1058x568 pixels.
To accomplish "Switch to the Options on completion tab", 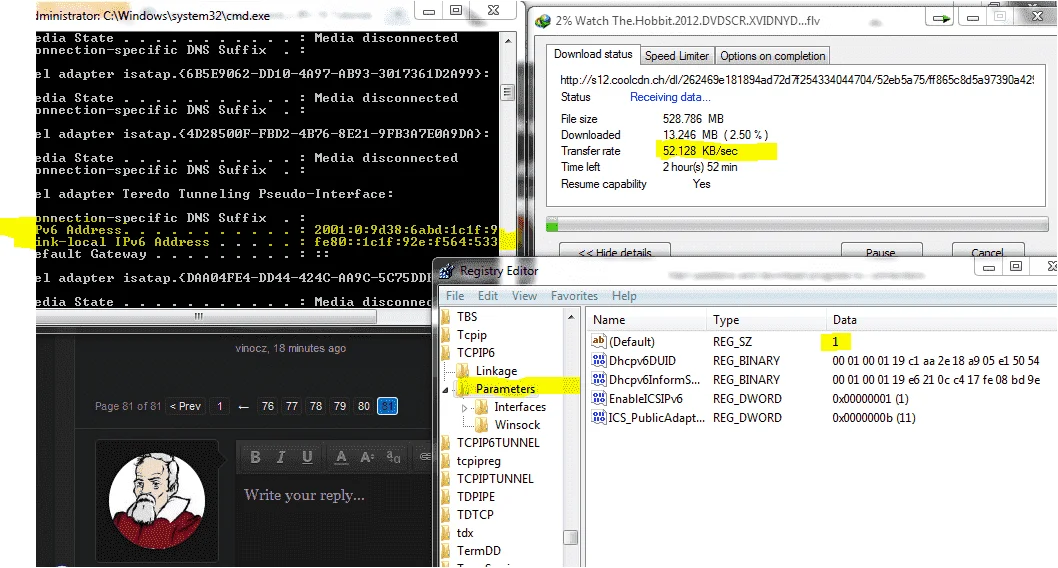I will tap(773, 55).
